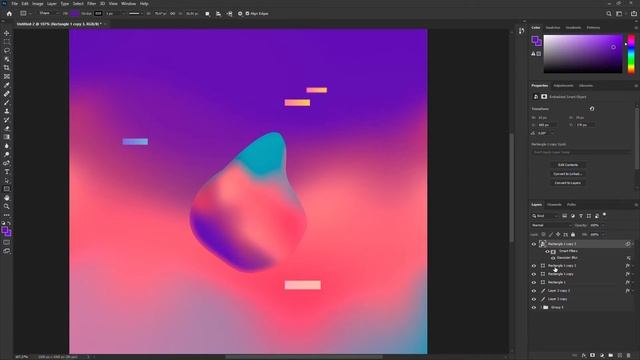640x360 pixels.
Task: Click the rainbow hue slider
Action: (631, 54)
